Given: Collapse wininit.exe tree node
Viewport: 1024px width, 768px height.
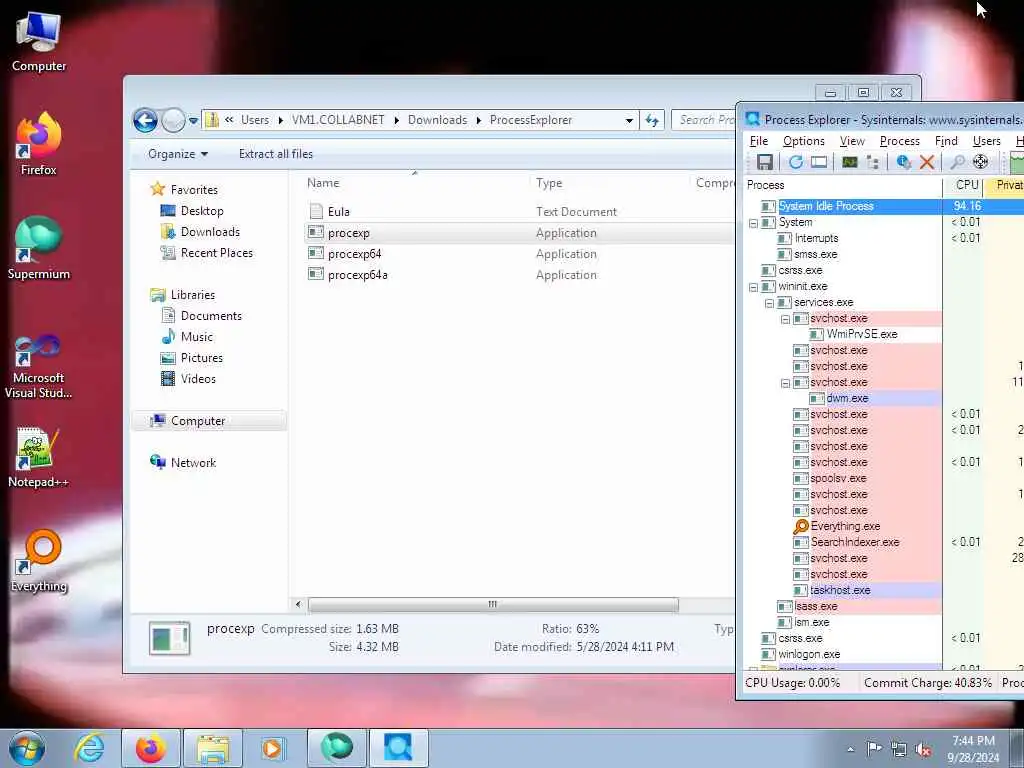Looking at the screenshot, I should click(753, 287).
